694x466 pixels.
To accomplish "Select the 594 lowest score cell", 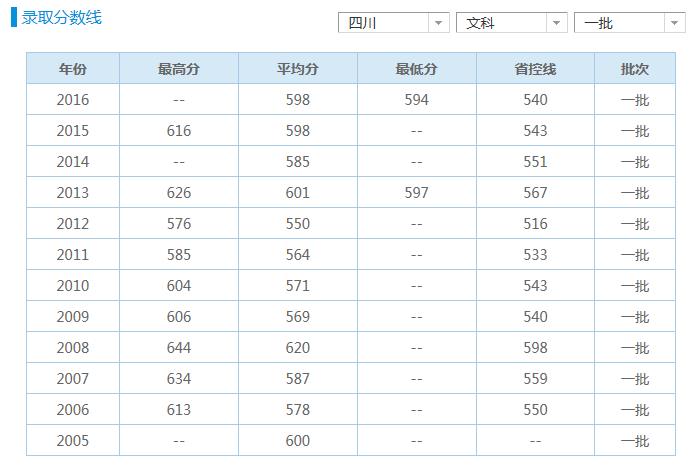I will [x=417, y=100].
